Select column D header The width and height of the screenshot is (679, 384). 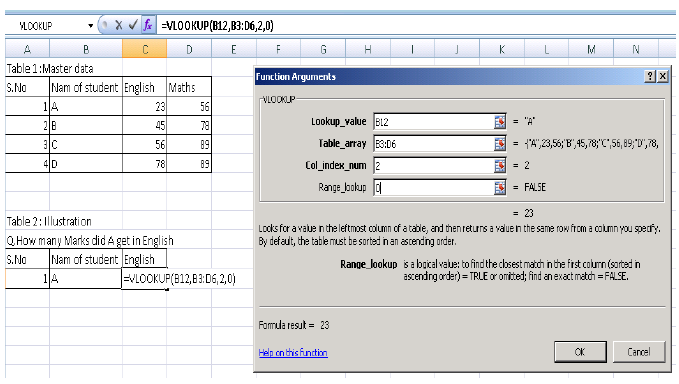tap(189, 49)
